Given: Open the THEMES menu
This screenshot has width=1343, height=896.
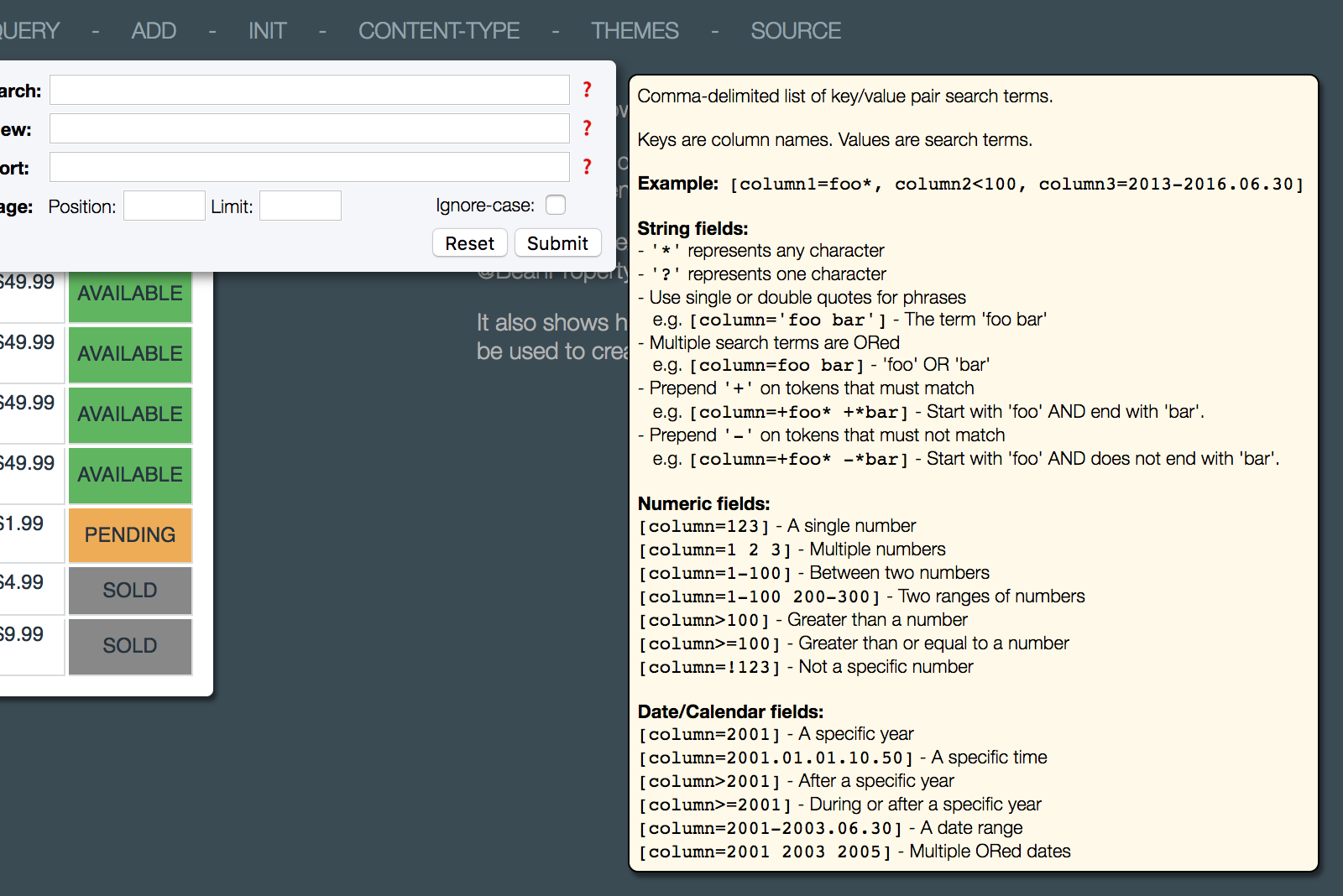Looking at the screenshot, I should [x=635, y=31].
